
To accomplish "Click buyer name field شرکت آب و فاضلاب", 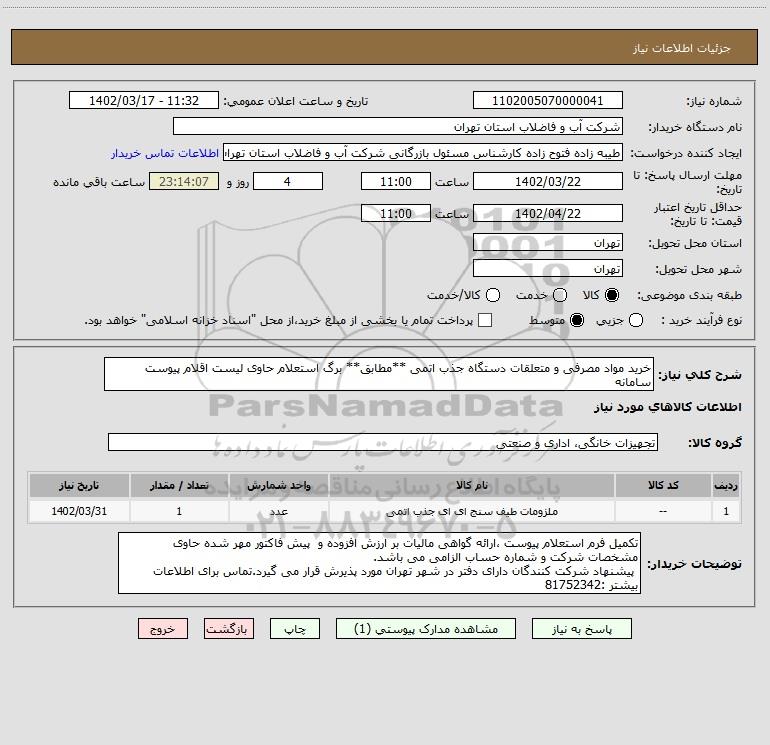I will [x=398, y=127].
